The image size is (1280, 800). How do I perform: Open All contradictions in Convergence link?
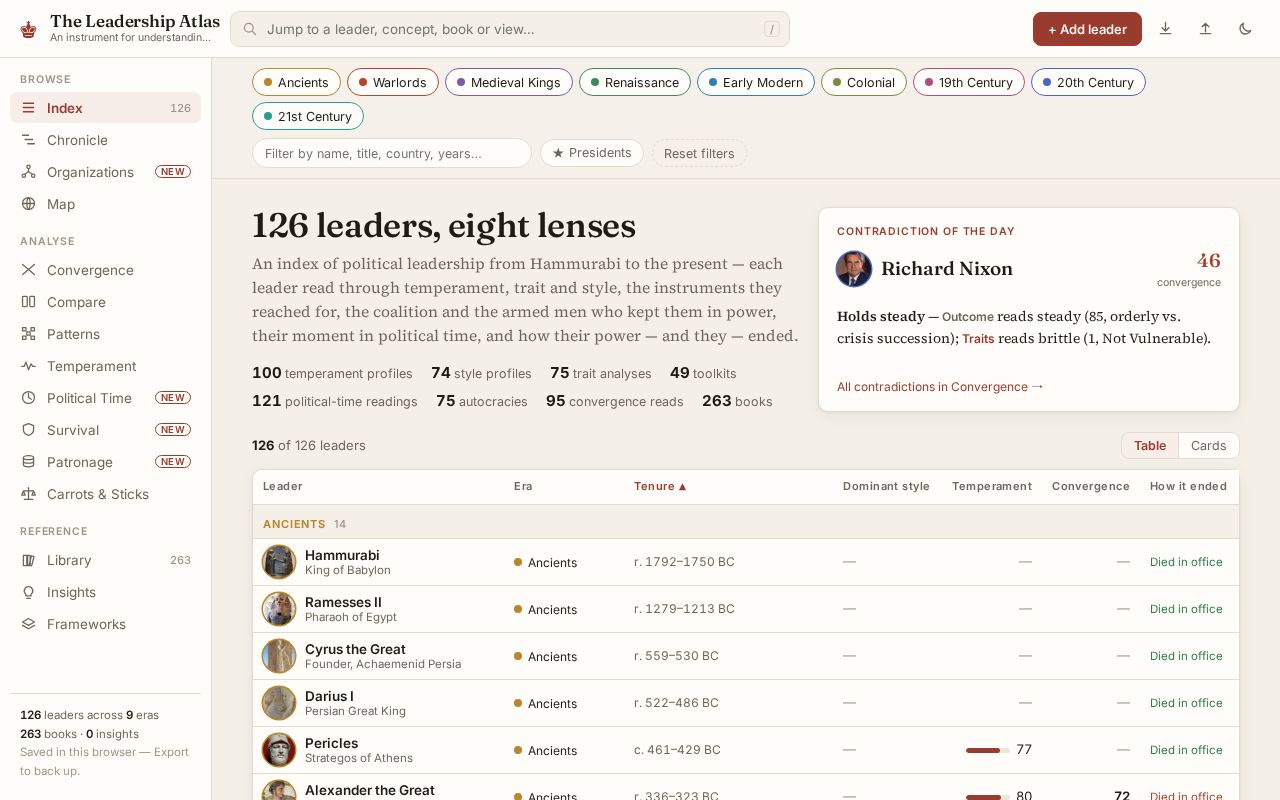(x=940, y=386)
